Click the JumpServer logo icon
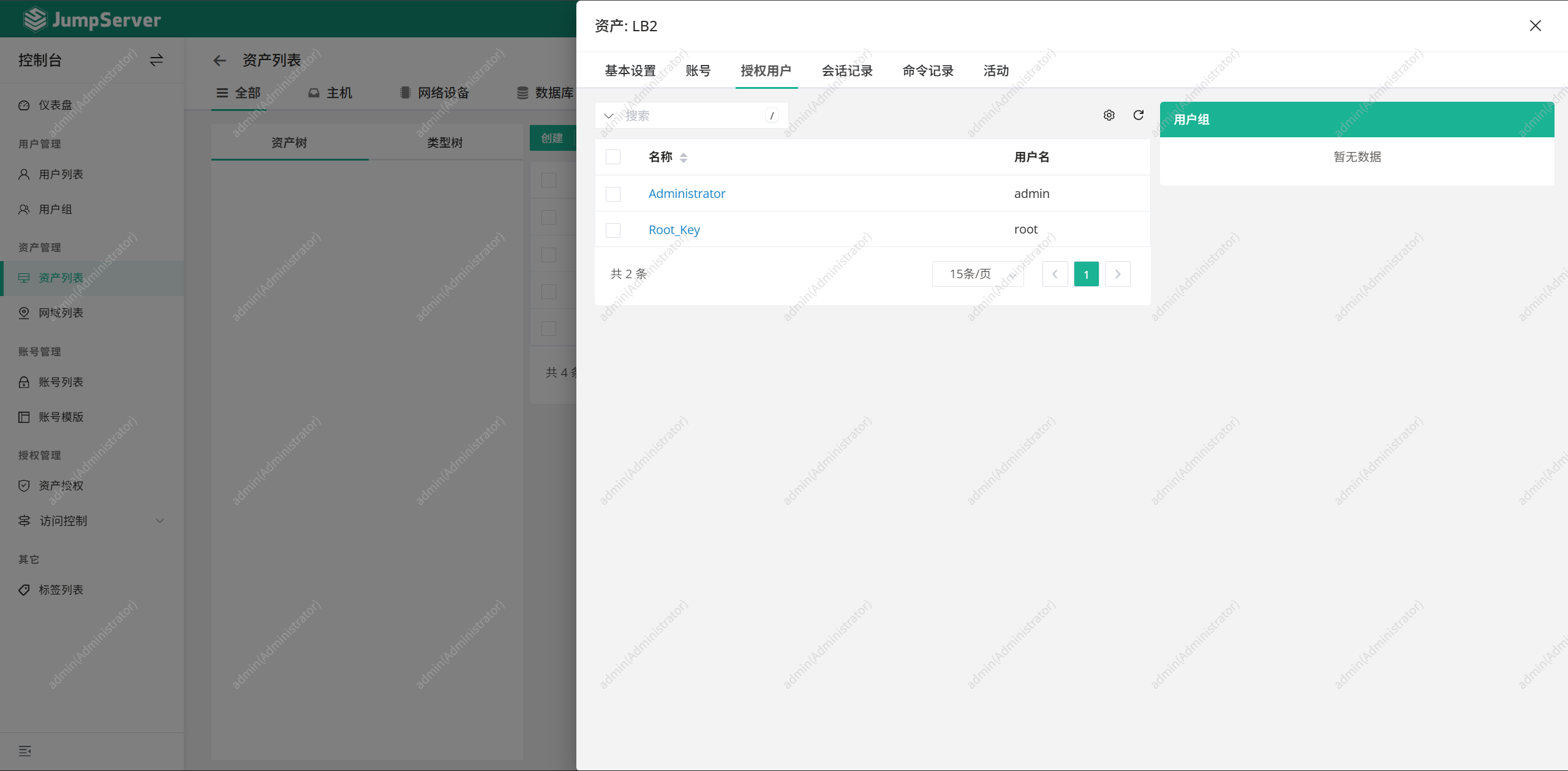 tap(35, 19)
